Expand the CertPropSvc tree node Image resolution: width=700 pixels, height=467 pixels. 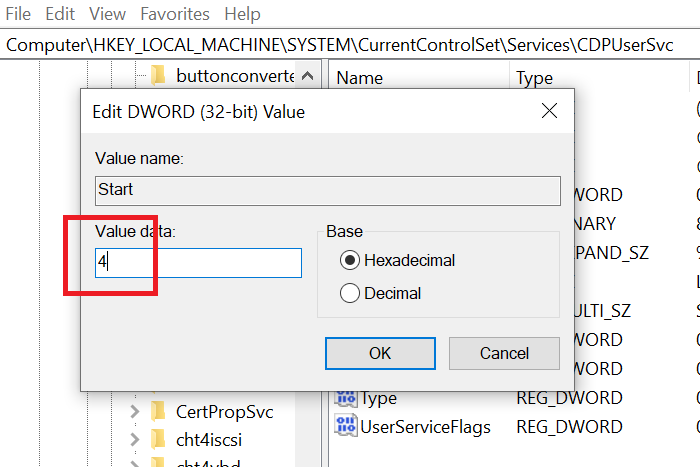(135, 411)
